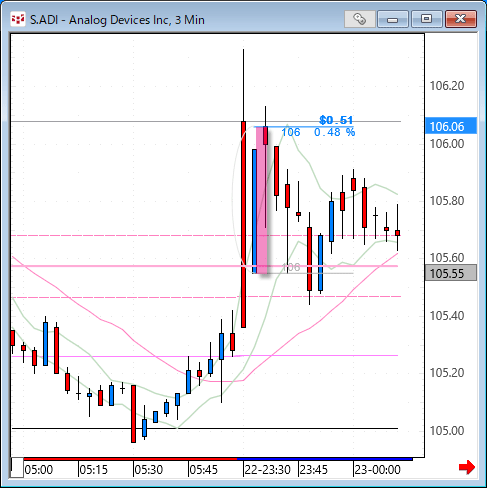Click the chart link chain icon
Image resolution: width=487 pixels, height=488 pixels.
pyautogui.click(x=359, y=19)
